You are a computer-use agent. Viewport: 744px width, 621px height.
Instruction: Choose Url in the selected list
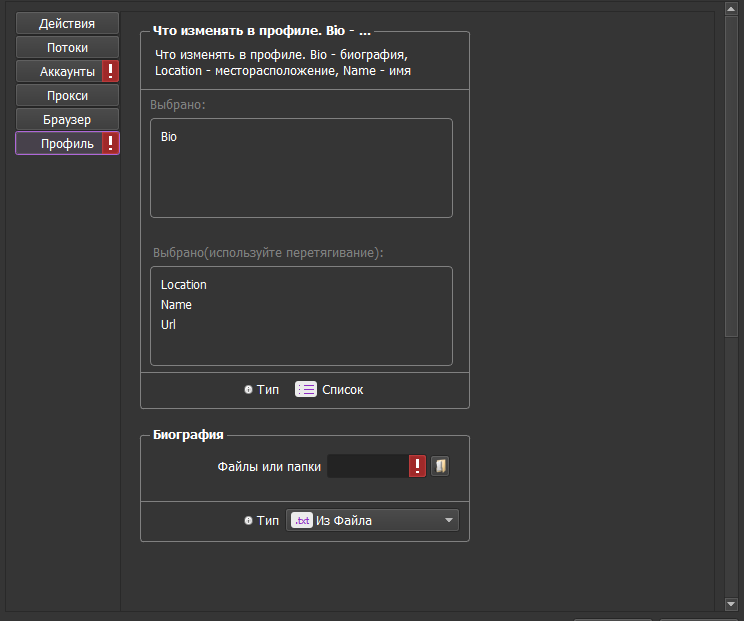(168, 325)
